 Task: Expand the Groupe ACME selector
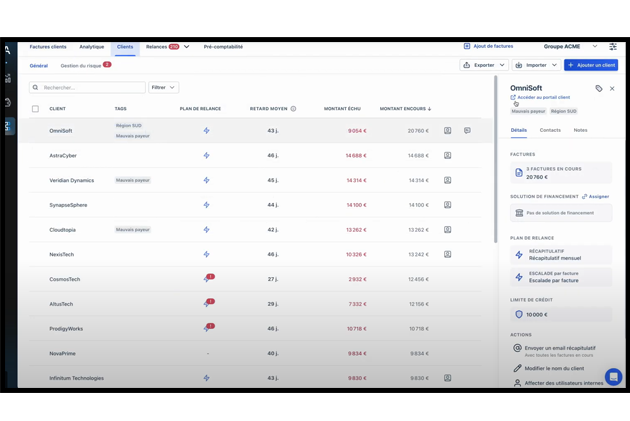[569, 47]
